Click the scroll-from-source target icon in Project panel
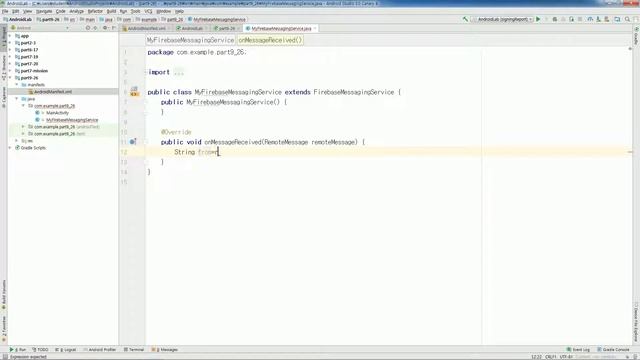This screenshot has width=640, height=360. pyautogui.click(x=87, y=28)
